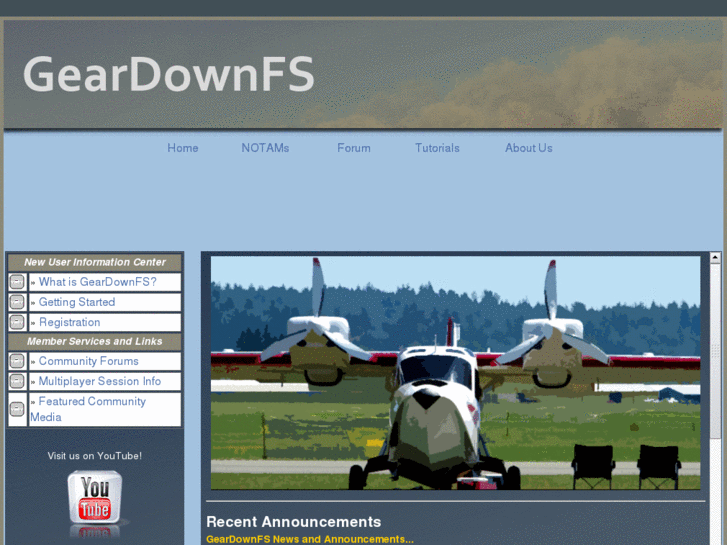Click the icon beside Featured Community Media

point(17,409)
